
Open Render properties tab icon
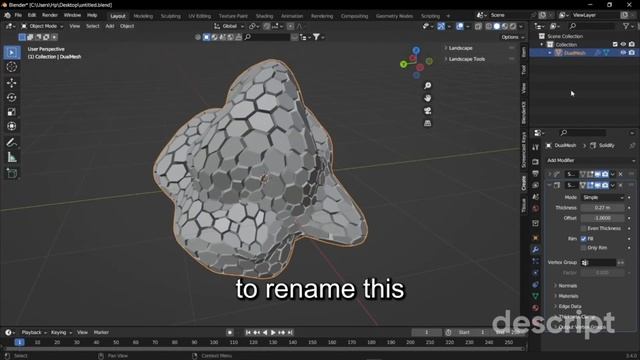536,162
